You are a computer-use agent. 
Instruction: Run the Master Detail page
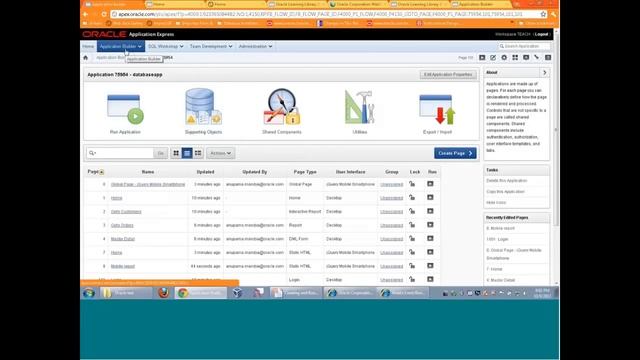click(x=430, y=239)
